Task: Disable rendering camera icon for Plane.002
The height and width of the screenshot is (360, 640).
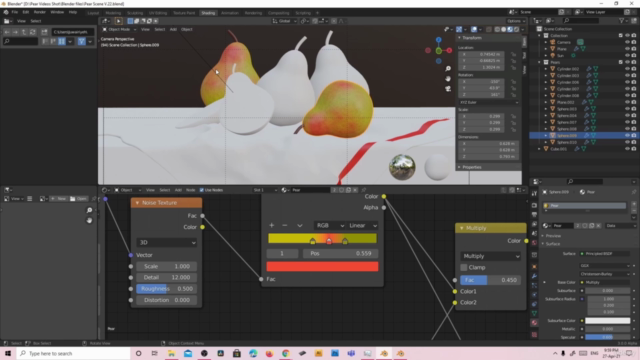Action: (634, 102)
